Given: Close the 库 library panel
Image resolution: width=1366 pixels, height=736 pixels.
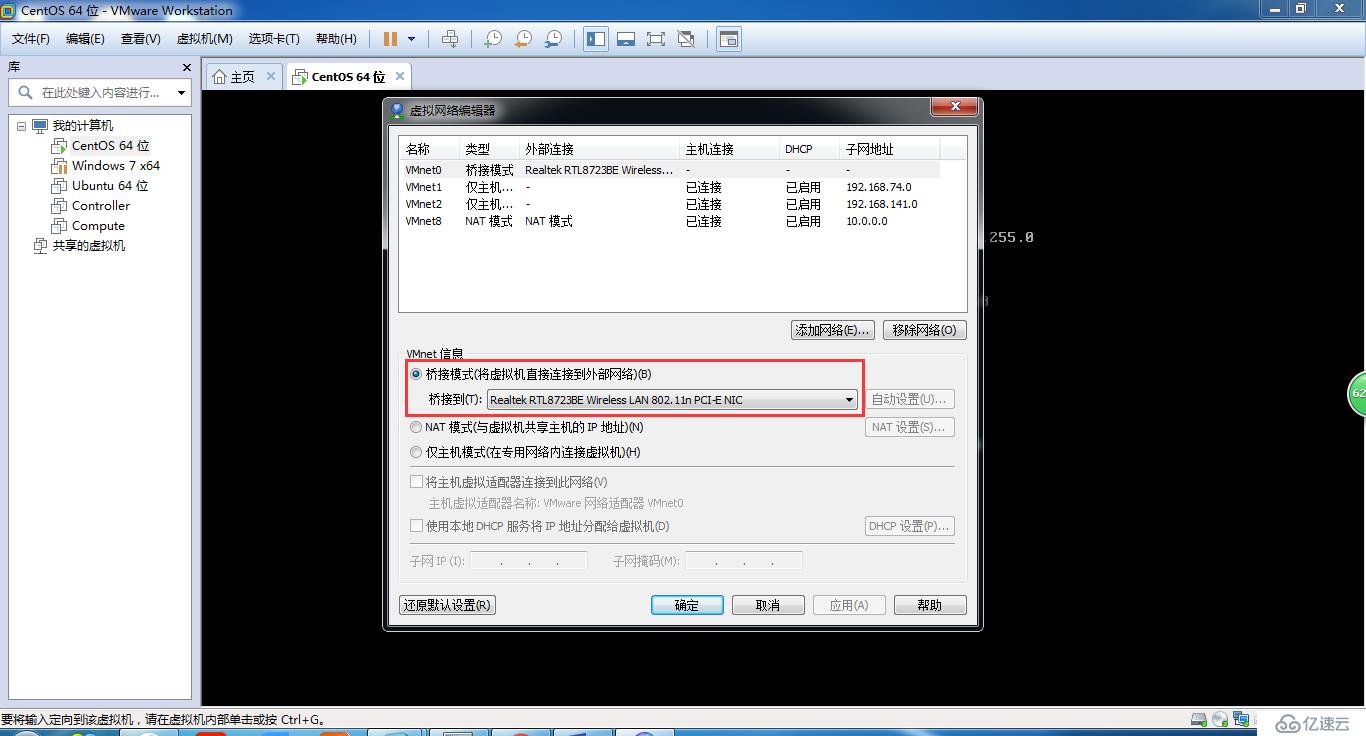Looking at the screenshot, I should 186,67.
